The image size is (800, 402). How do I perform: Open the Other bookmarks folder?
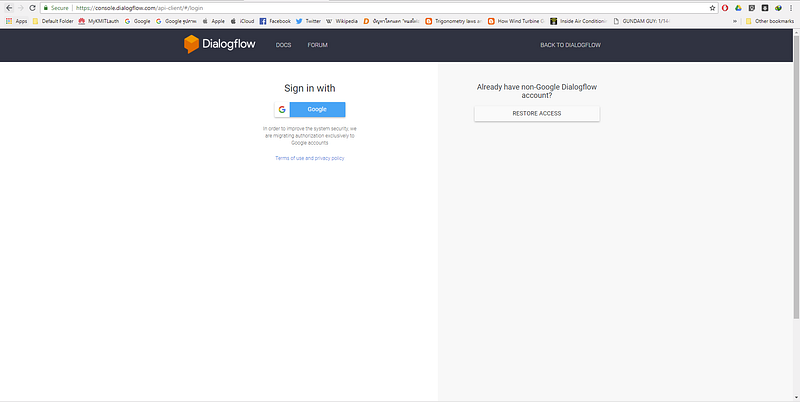pyautogui.click(x=769, y=21)
